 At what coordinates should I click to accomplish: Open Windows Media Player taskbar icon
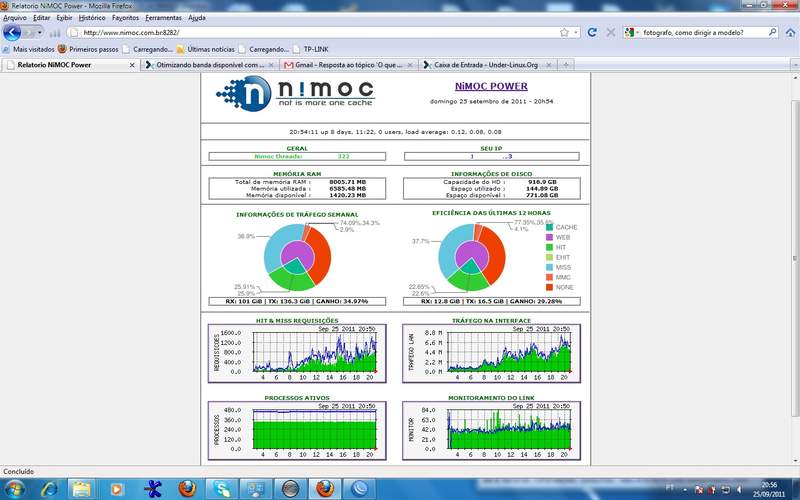coord(116,489)
